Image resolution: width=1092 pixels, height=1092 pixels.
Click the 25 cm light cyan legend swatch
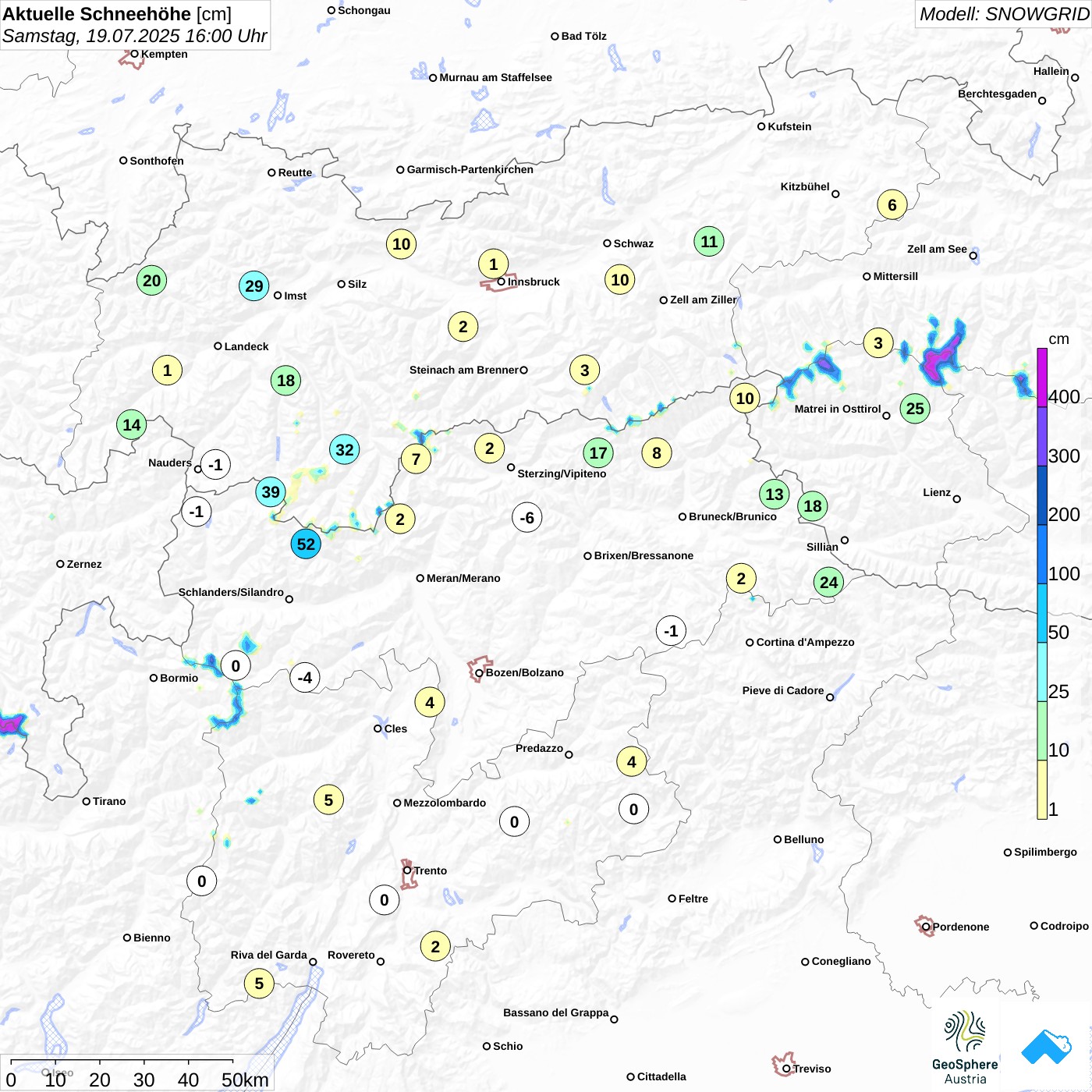(x=1042, y=672)
